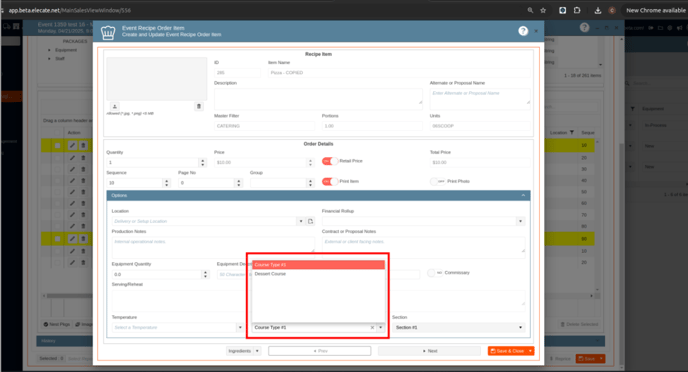Click the Sequence spinner arrows

[166, 183]
